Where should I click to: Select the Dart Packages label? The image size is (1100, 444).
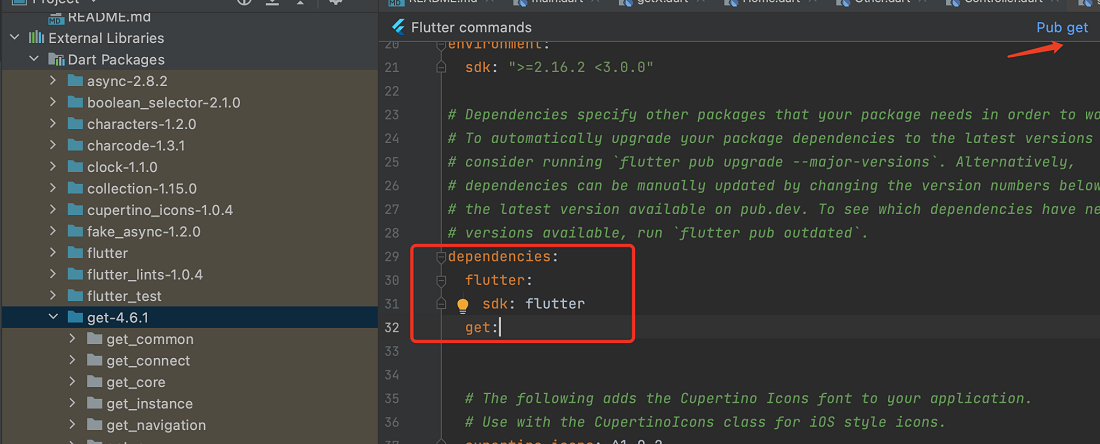(x=116, y=60)
